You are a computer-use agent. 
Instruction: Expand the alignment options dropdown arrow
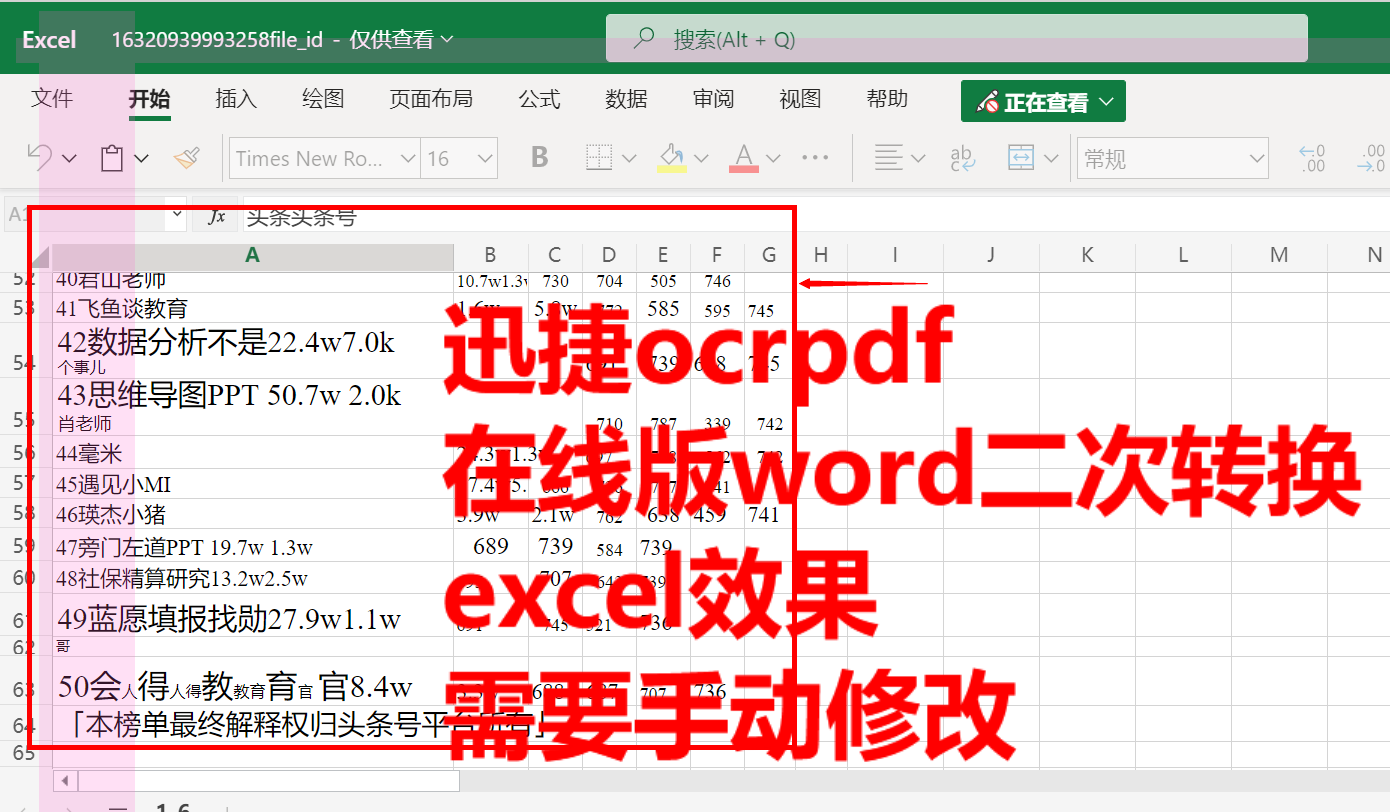(x=918, y=158)
